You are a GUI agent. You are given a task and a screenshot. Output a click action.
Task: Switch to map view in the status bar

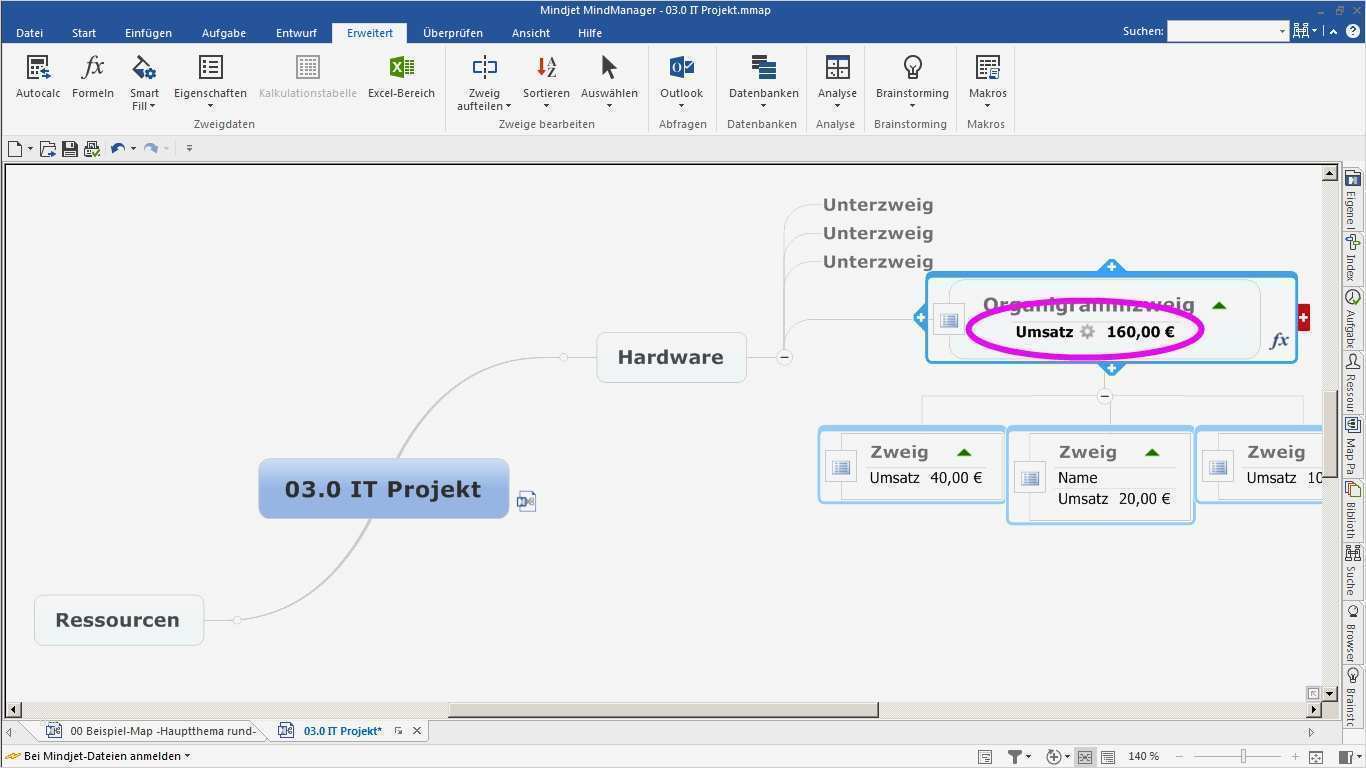1085,757
